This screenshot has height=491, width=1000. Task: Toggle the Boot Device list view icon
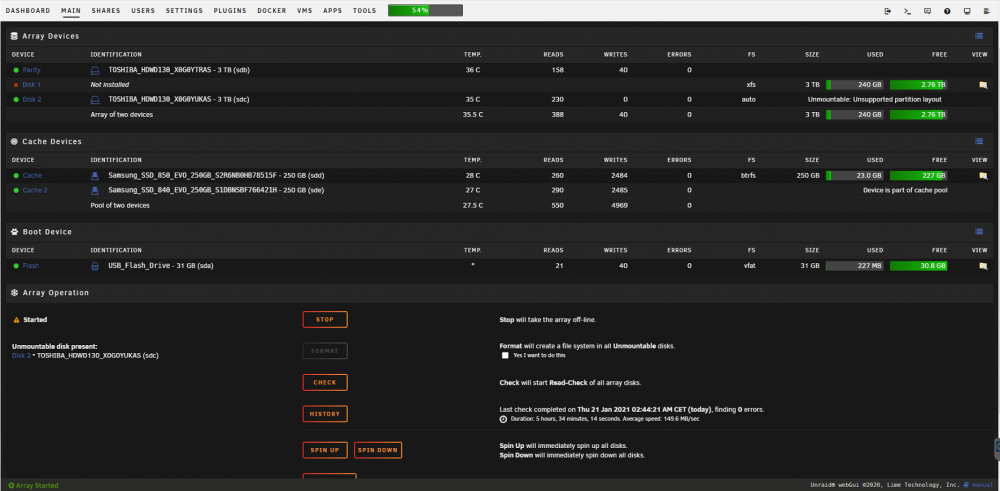tap(979, 232)
